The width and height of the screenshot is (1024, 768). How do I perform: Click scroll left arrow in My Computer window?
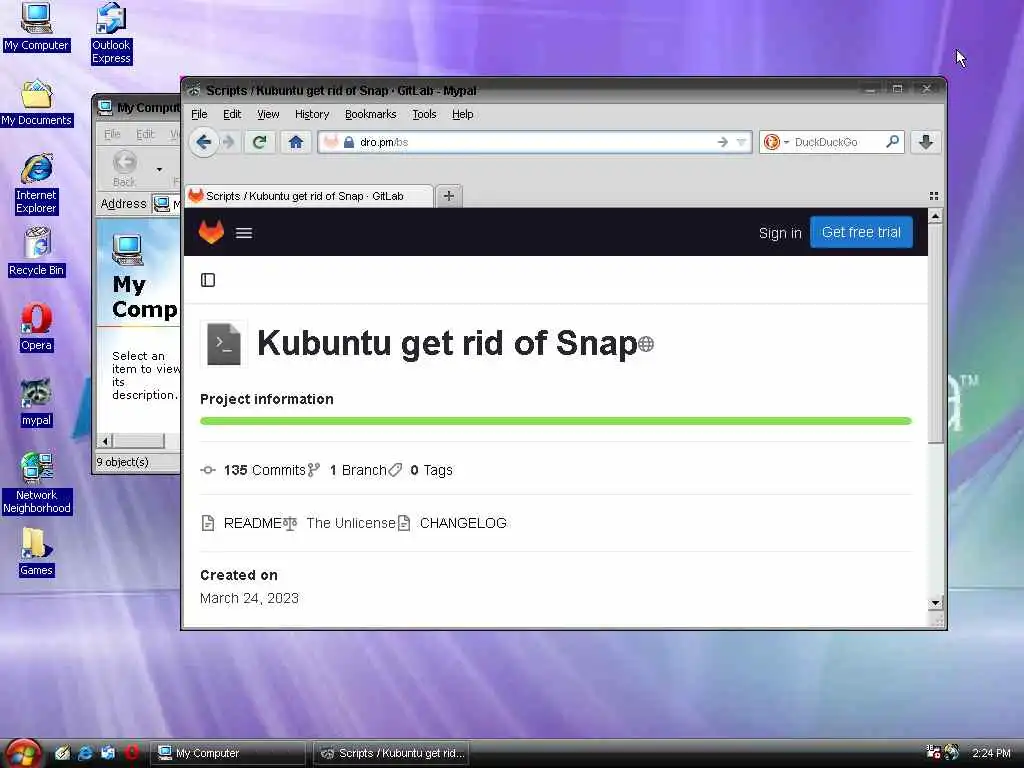click(105, 441)
